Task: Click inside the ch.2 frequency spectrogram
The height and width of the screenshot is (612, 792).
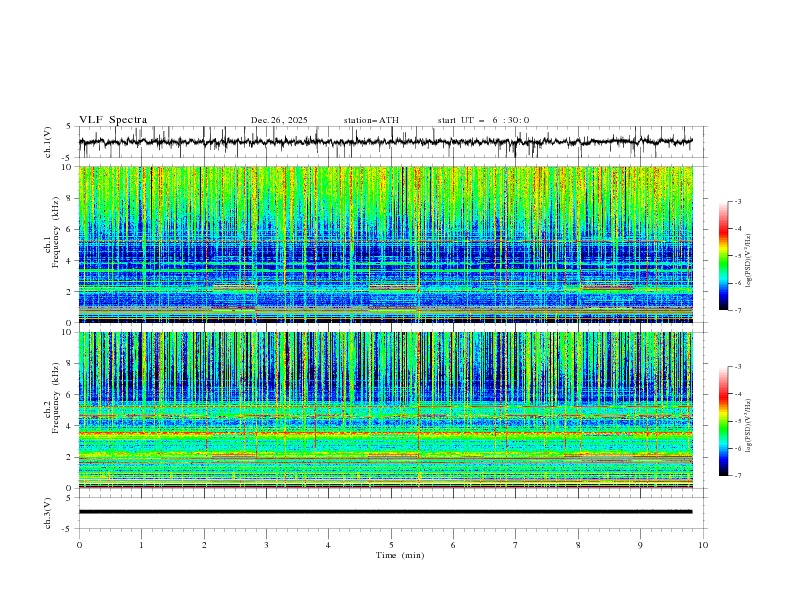Action: (x=386, y=410)
